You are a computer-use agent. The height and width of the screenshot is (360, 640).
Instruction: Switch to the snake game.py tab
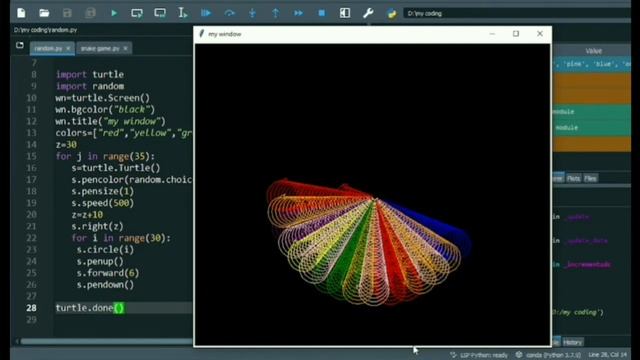(100, 48)
